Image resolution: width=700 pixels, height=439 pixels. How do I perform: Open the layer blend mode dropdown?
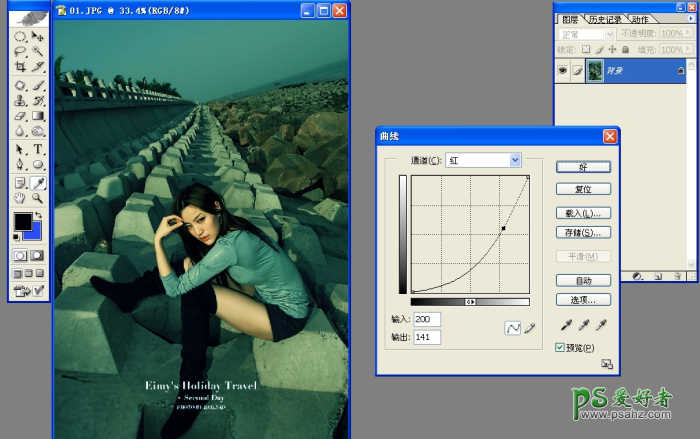pyautogui.click(x=586, y=34)
